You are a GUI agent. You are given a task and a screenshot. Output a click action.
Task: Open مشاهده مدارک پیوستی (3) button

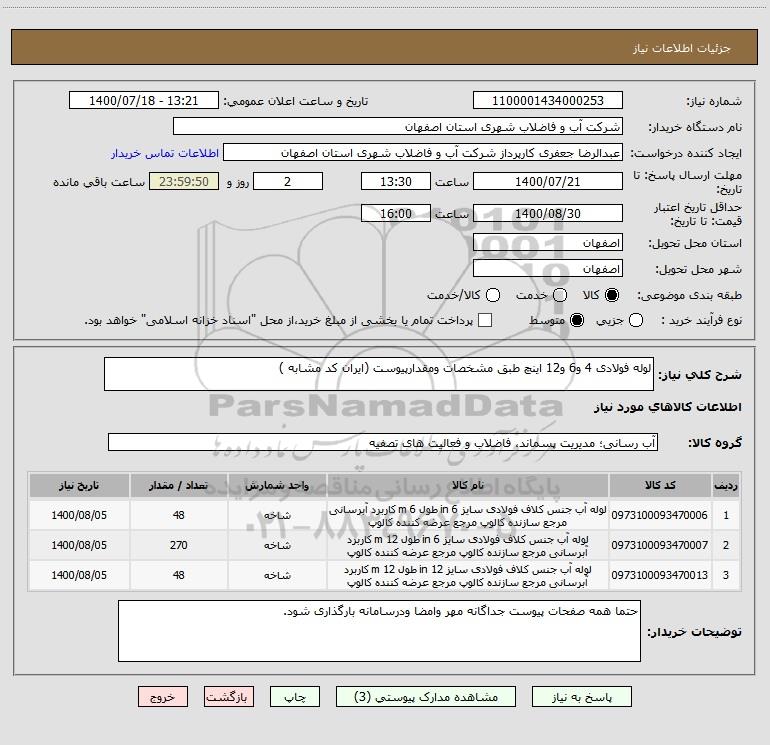click(426, 697)
